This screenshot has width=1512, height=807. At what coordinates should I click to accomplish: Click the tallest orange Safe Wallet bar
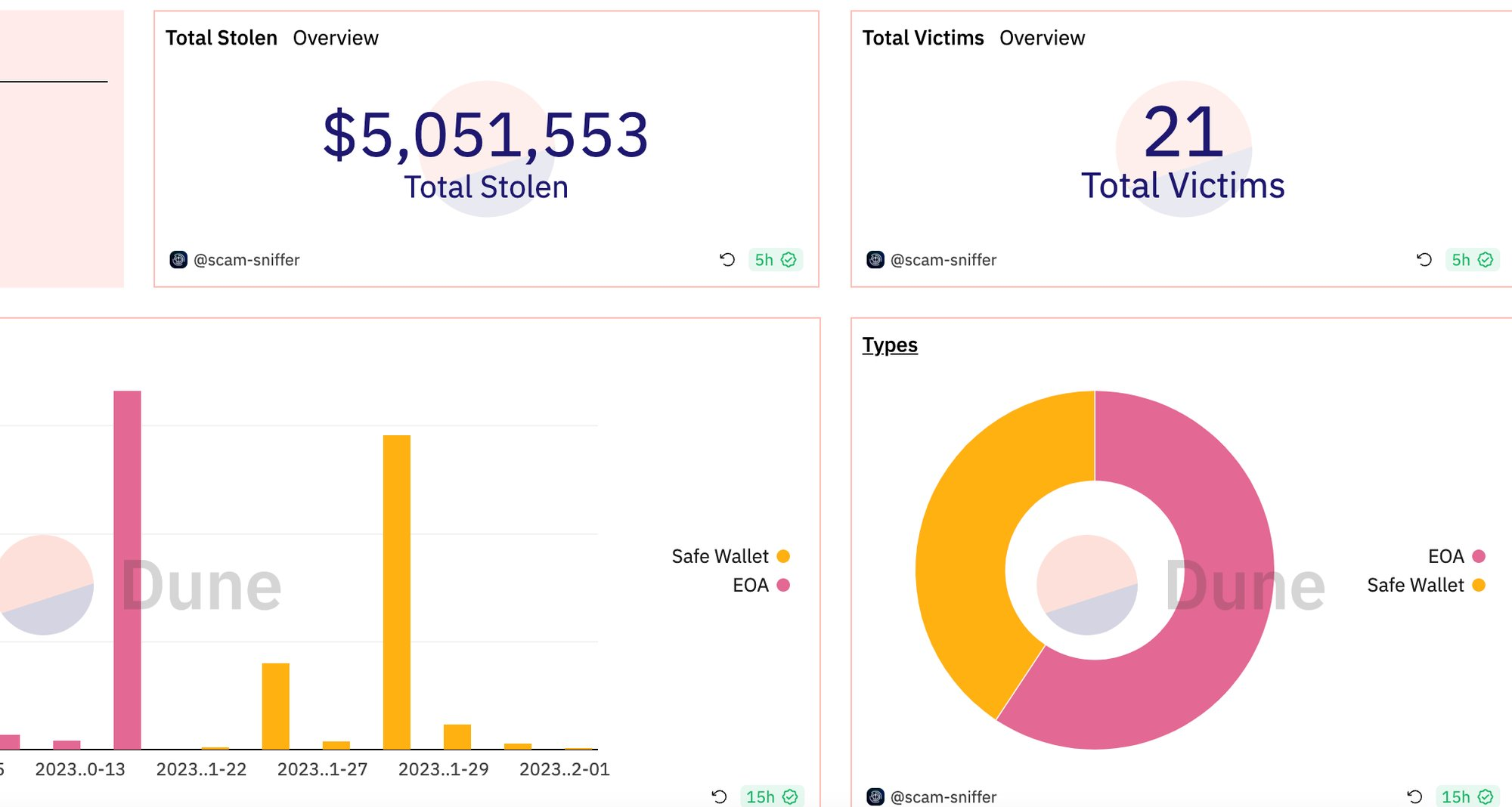click(397, 589)
